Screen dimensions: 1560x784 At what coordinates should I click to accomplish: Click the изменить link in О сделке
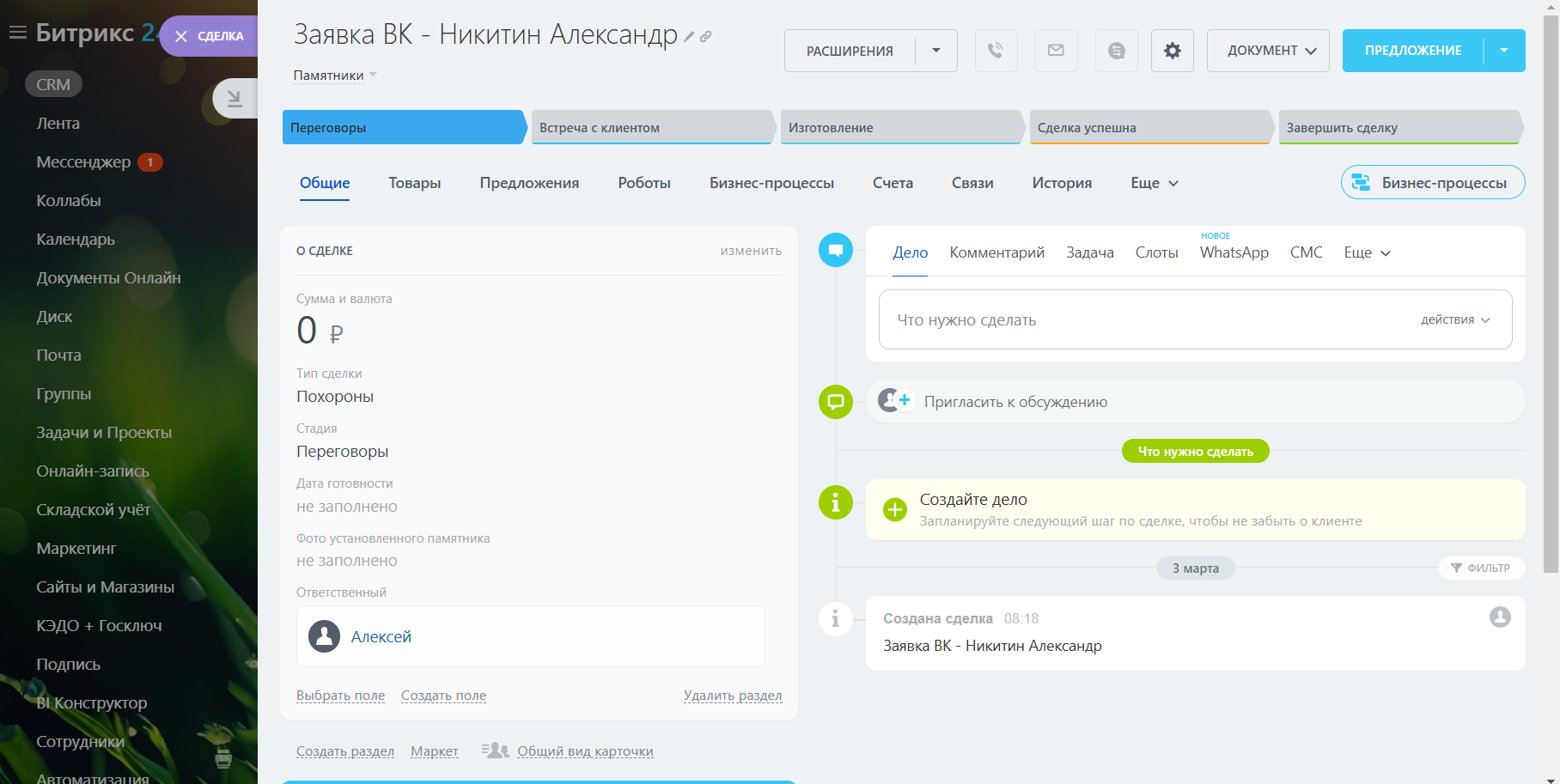coord(750,251)
